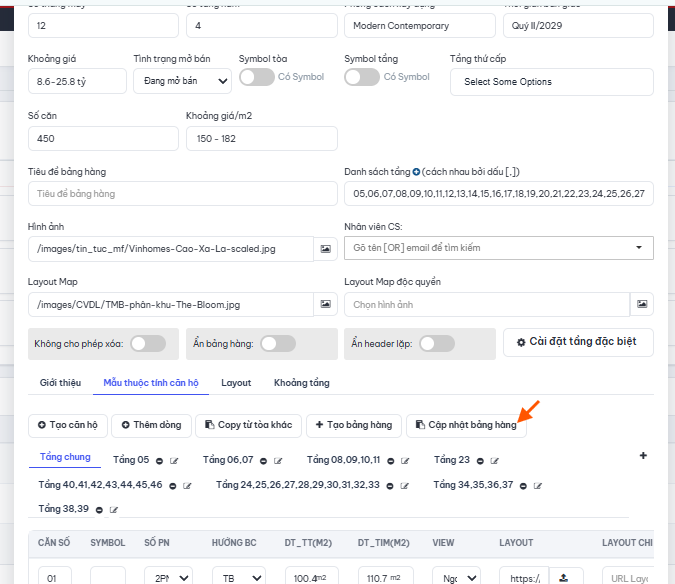The width and height of the screenshot is (675, 584).
Task: Click upload icon next to Layout URL field
Action: click(564, 578)
